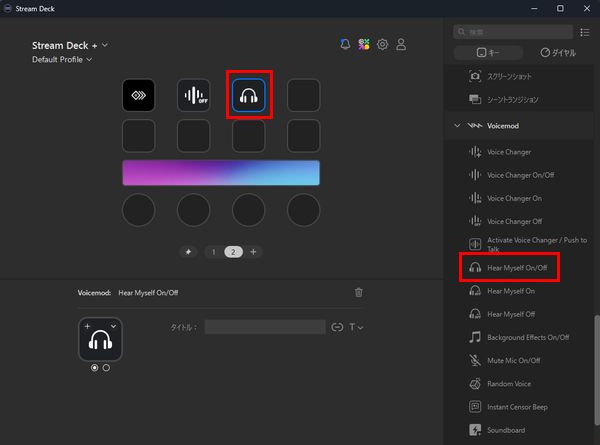
Task: Click the Soundboard action icon
Action: (475, 430)
